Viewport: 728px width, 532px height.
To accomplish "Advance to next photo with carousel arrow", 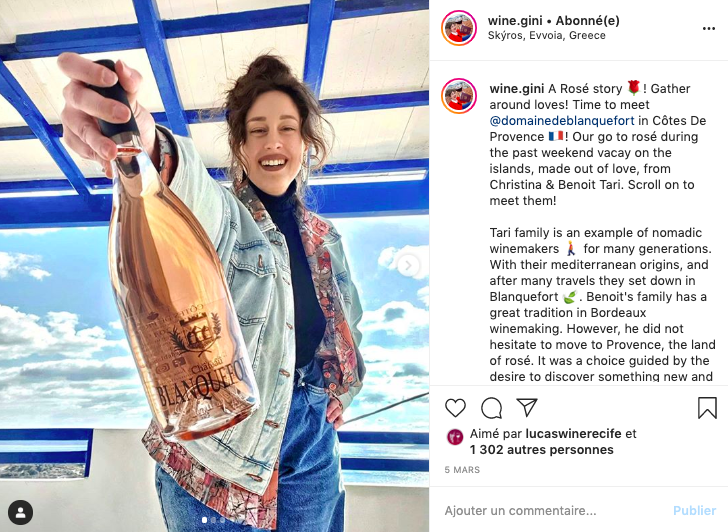I will [408, 266].
